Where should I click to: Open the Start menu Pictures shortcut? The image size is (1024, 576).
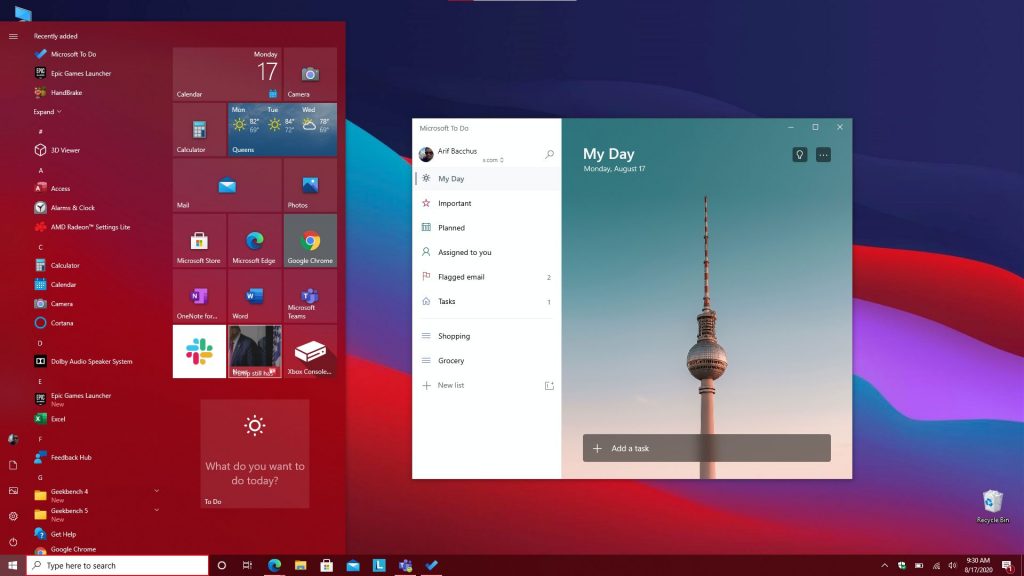(x=13, y=490)
